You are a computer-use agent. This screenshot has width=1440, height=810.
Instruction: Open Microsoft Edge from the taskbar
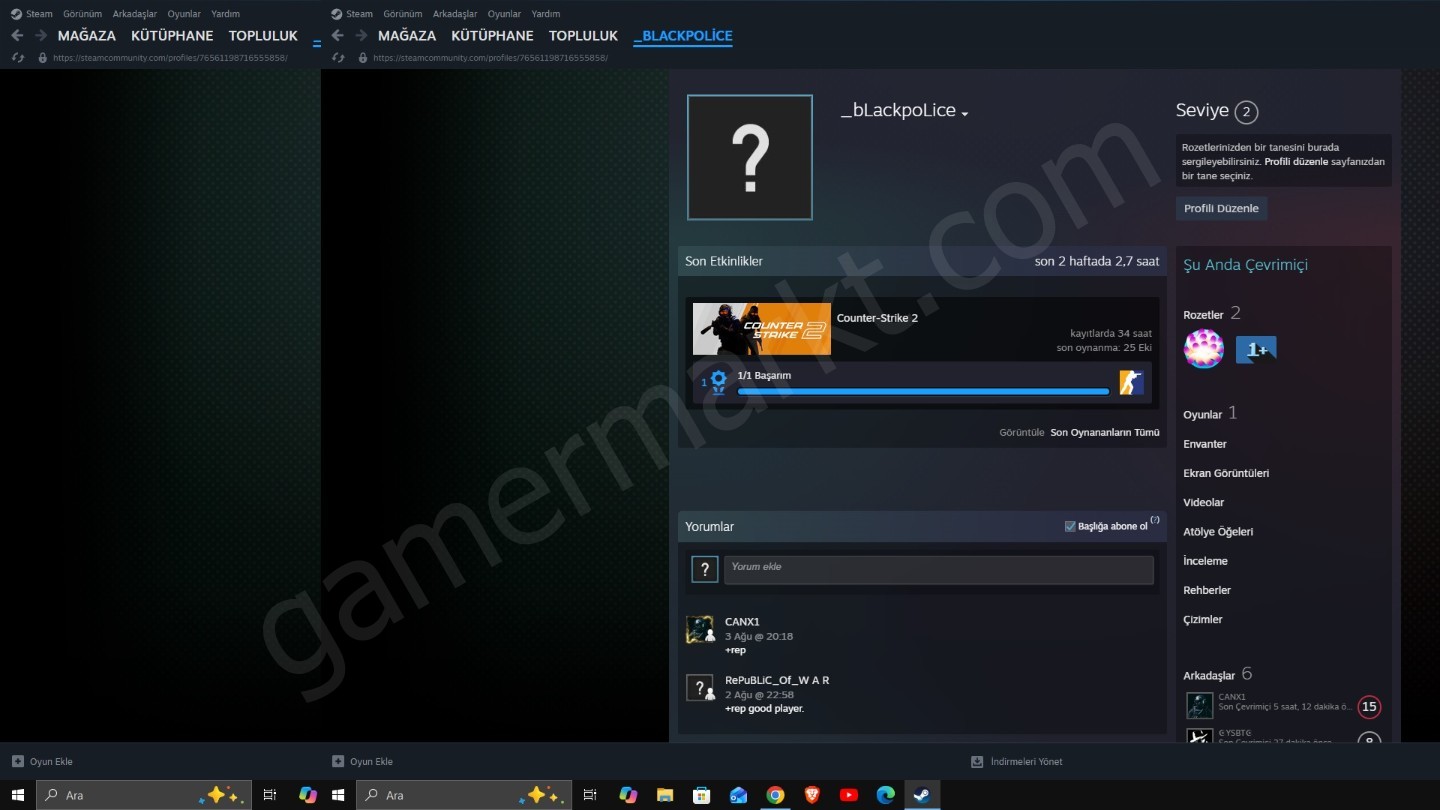[x=885, y=795]
